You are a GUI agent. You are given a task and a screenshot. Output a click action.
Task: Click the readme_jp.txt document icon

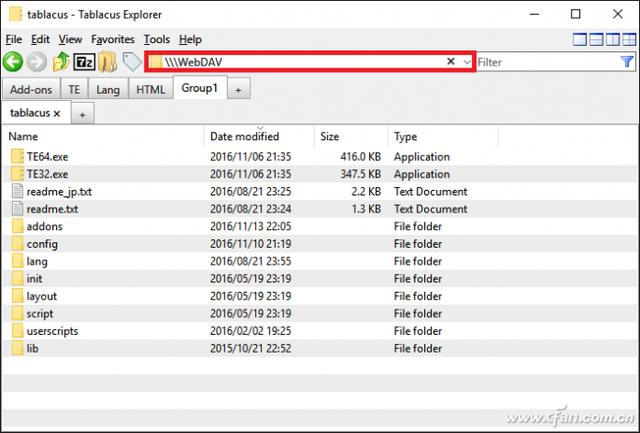[x=18, y=191]
